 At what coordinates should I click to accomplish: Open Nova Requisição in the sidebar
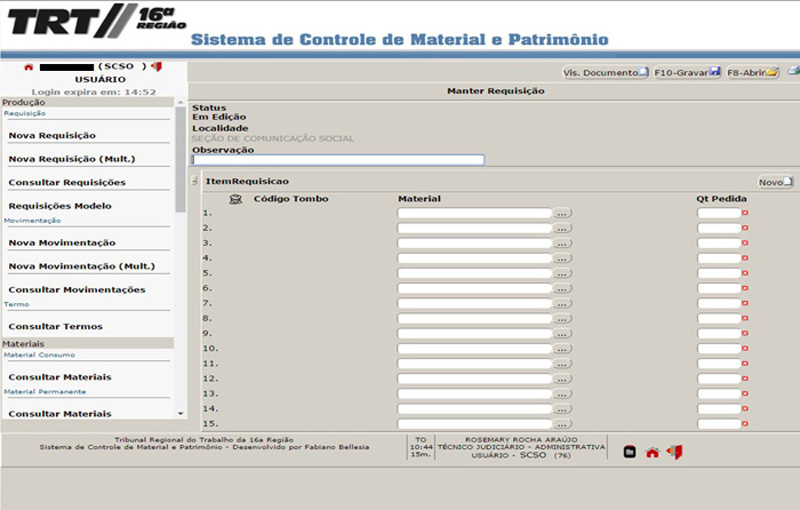click(52, 136)
